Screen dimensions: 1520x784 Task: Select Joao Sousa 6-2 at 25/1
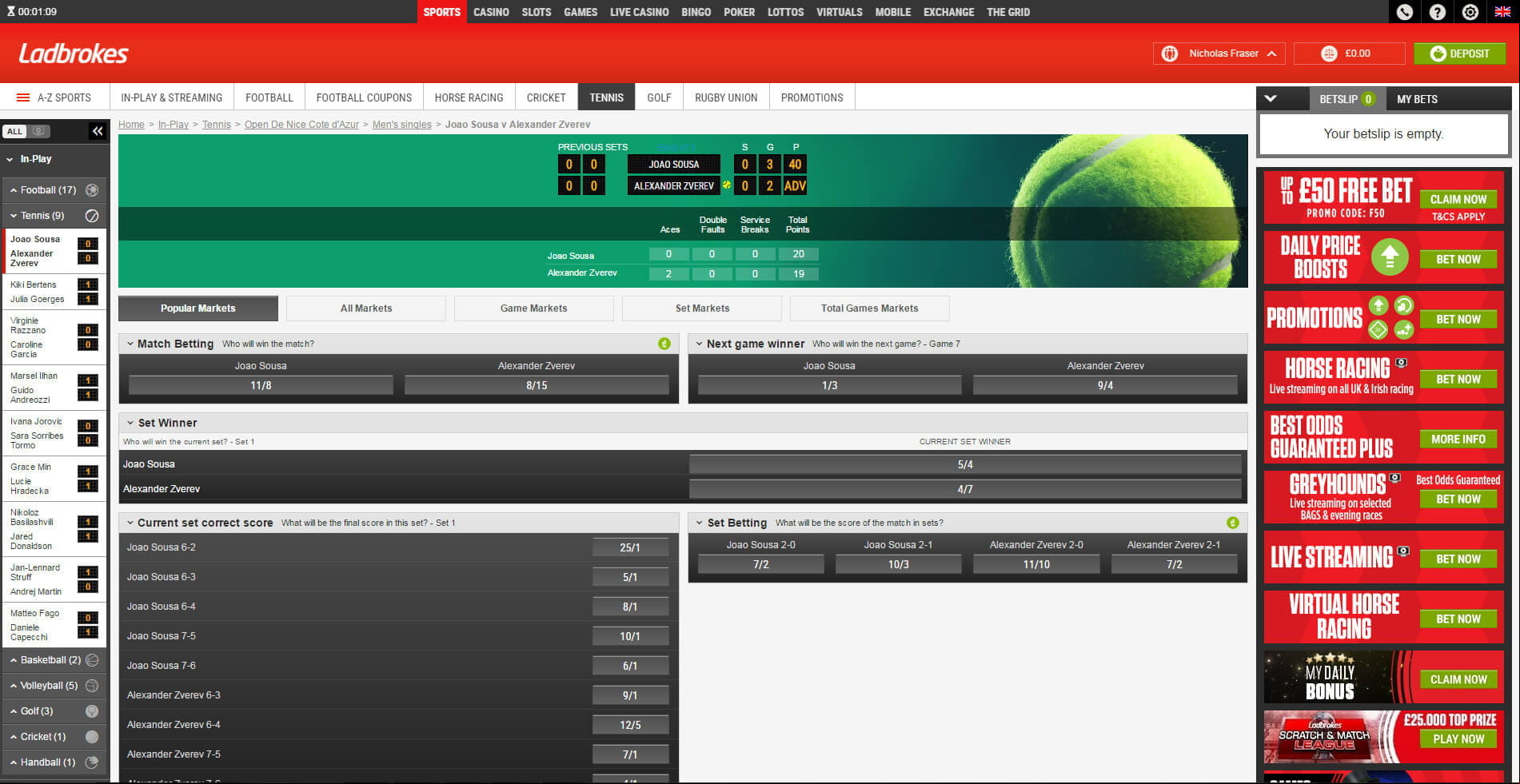[630, 547]
